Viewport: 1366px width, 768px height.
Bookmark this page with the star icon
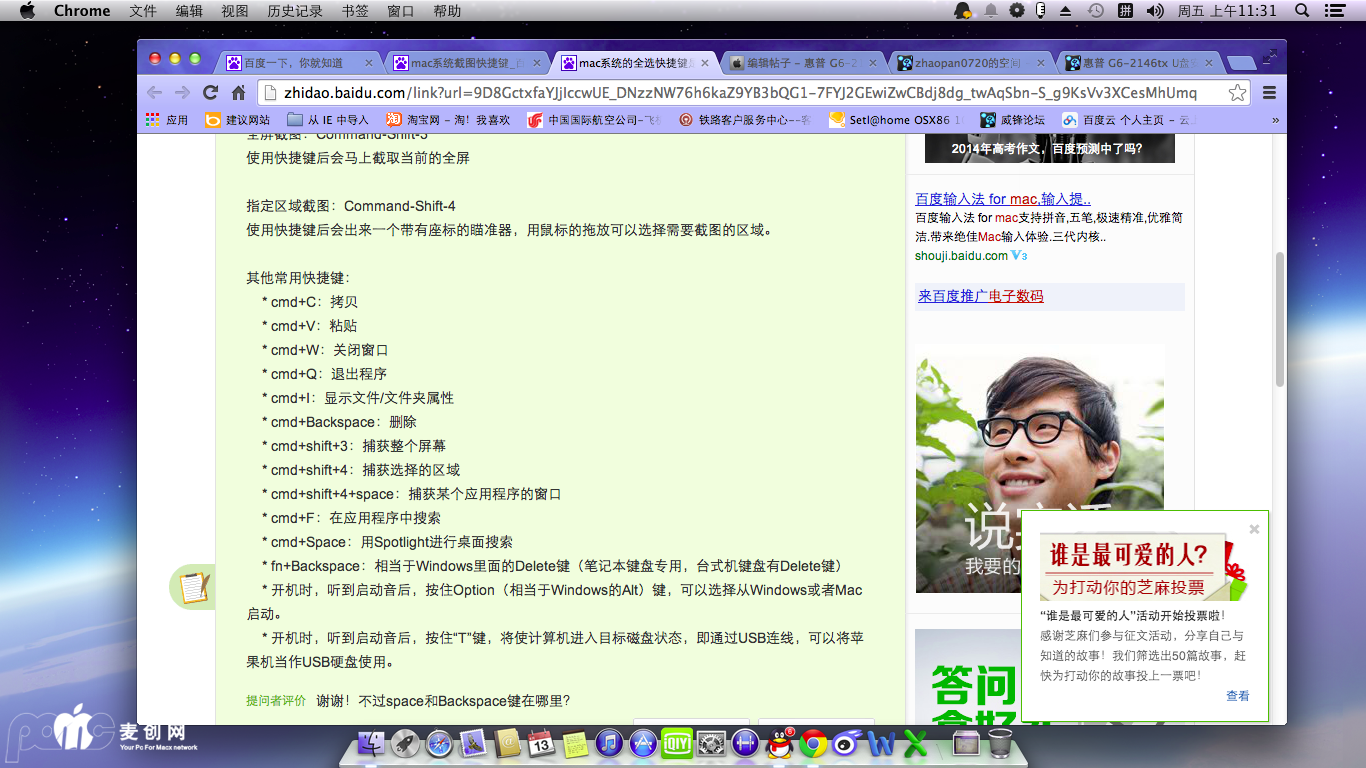click(1237, 92)
